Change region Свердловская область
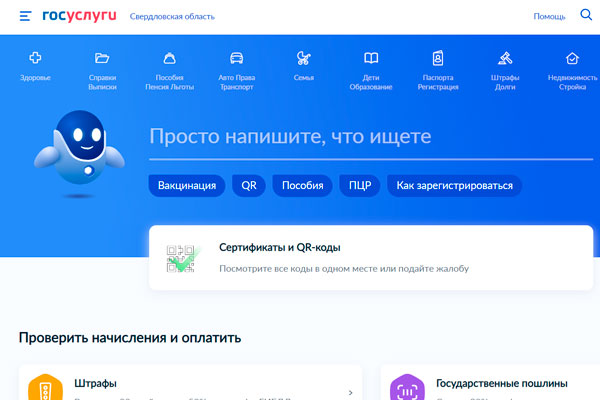This screenshot has height=400, width=600. (x=172, y=16)
